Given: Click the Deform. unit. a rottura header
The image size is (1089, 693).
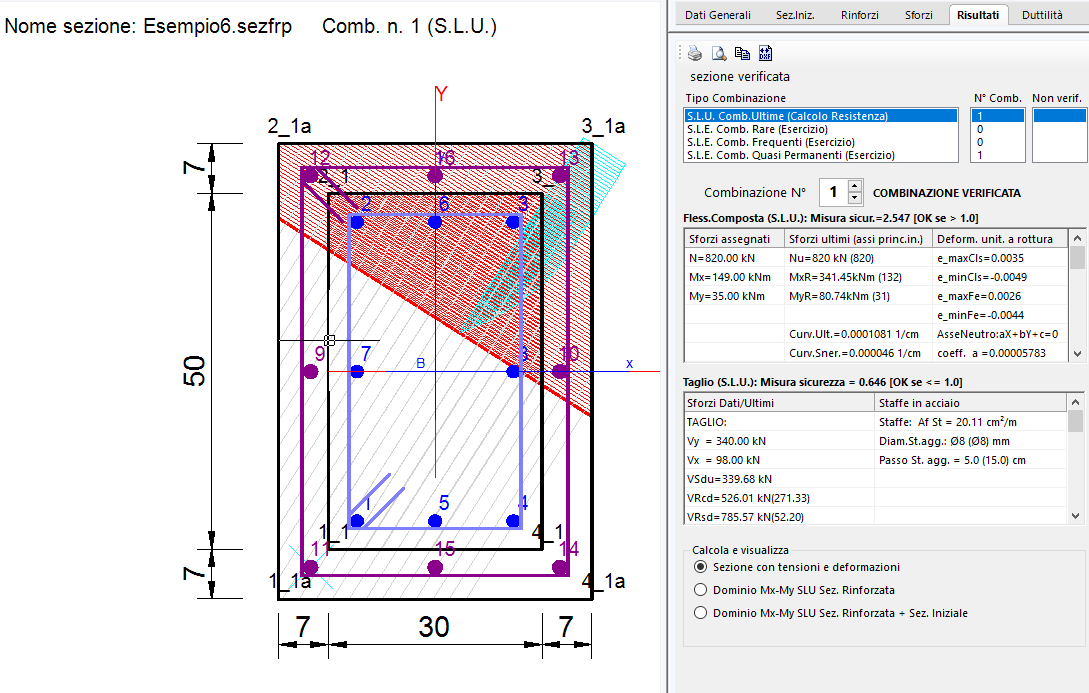Looking at the screenshot, I should pyautogui.click(x=999, y=239).
